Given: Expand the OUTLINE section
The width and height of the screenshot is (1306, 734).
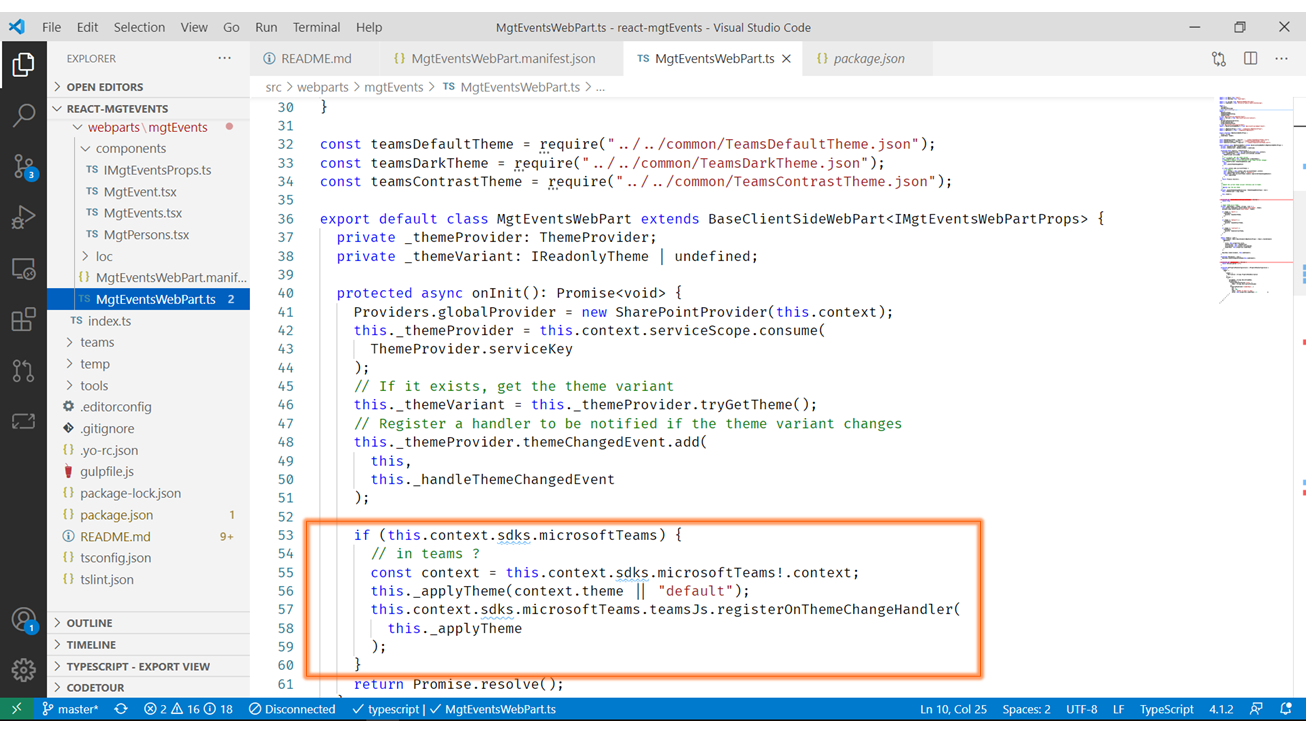Looking at the screenshot, I should coord(89,623).
